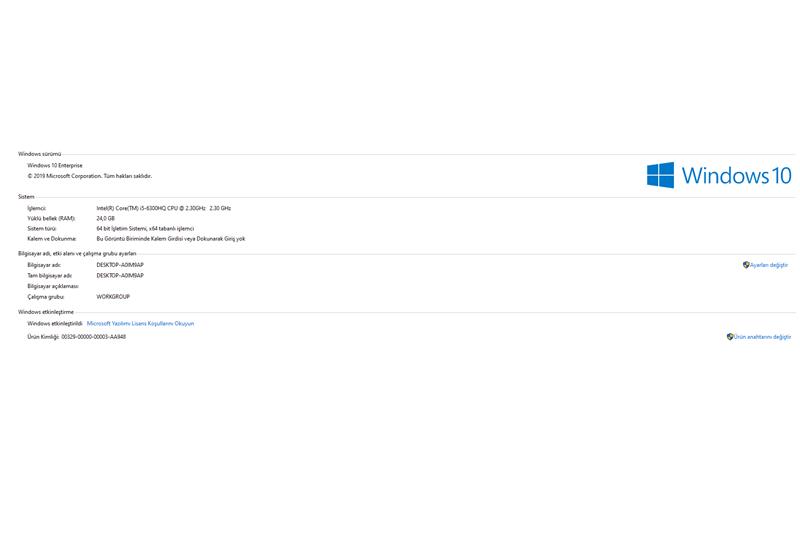Click the 'Intel(R) Core(TM) i5-6300HQ' processor value
800x536 pixels.
click(163, 208)
